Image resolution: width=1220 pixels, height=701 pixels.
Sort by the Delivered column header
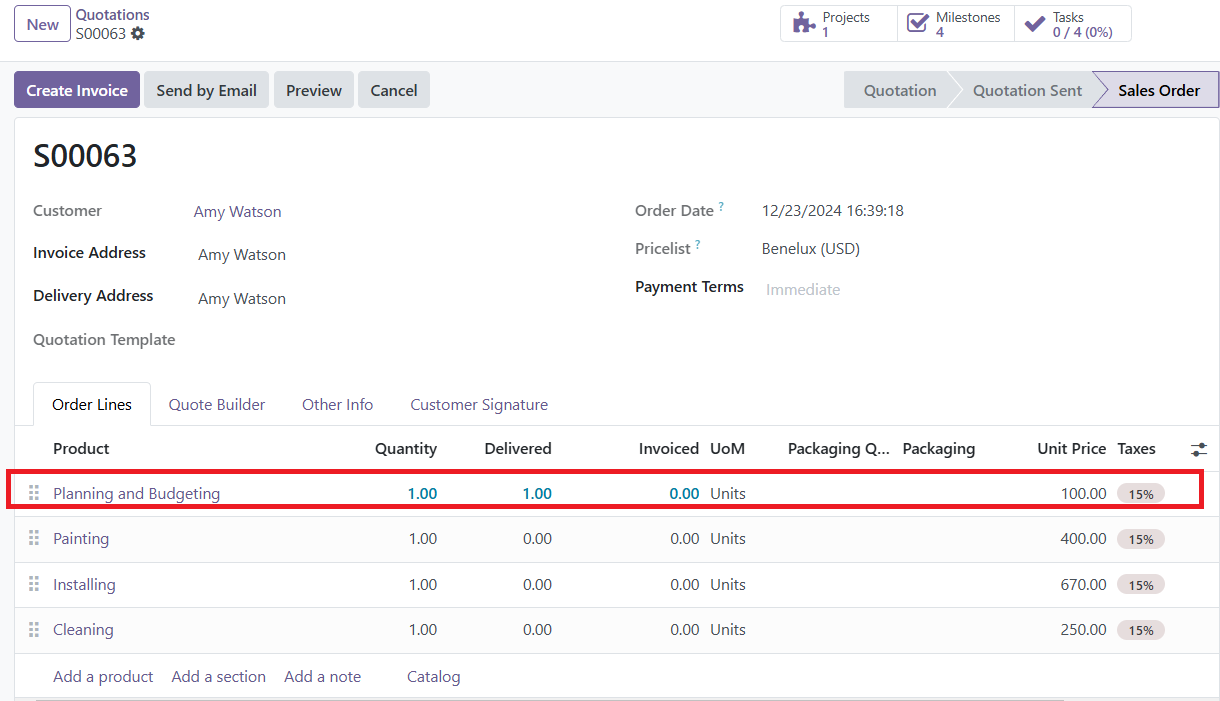click(x=518, y=449)
